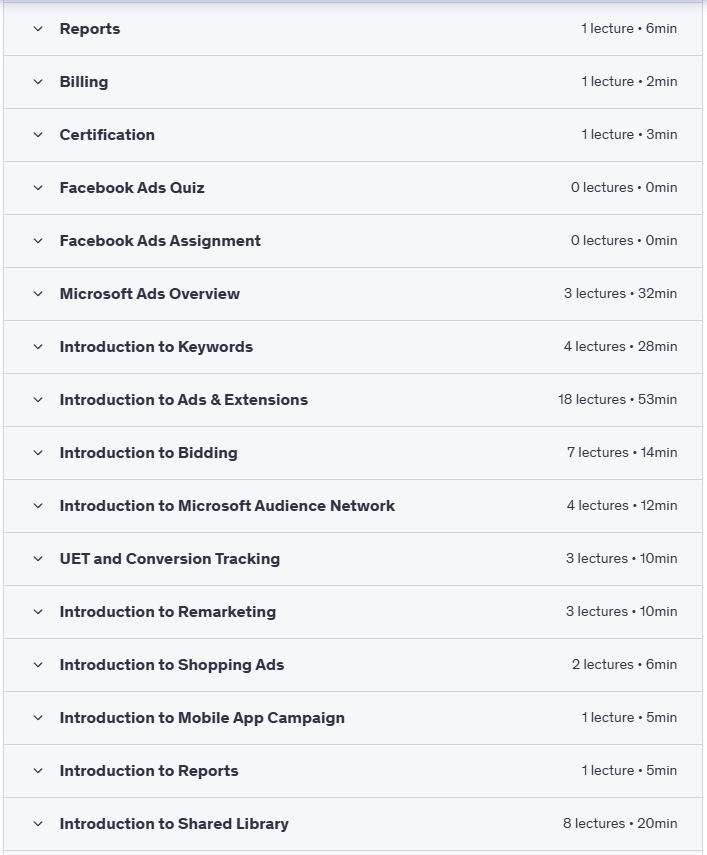
Task: Open Introduction to Shopping Ads section
Action: [x=171, y=665]
